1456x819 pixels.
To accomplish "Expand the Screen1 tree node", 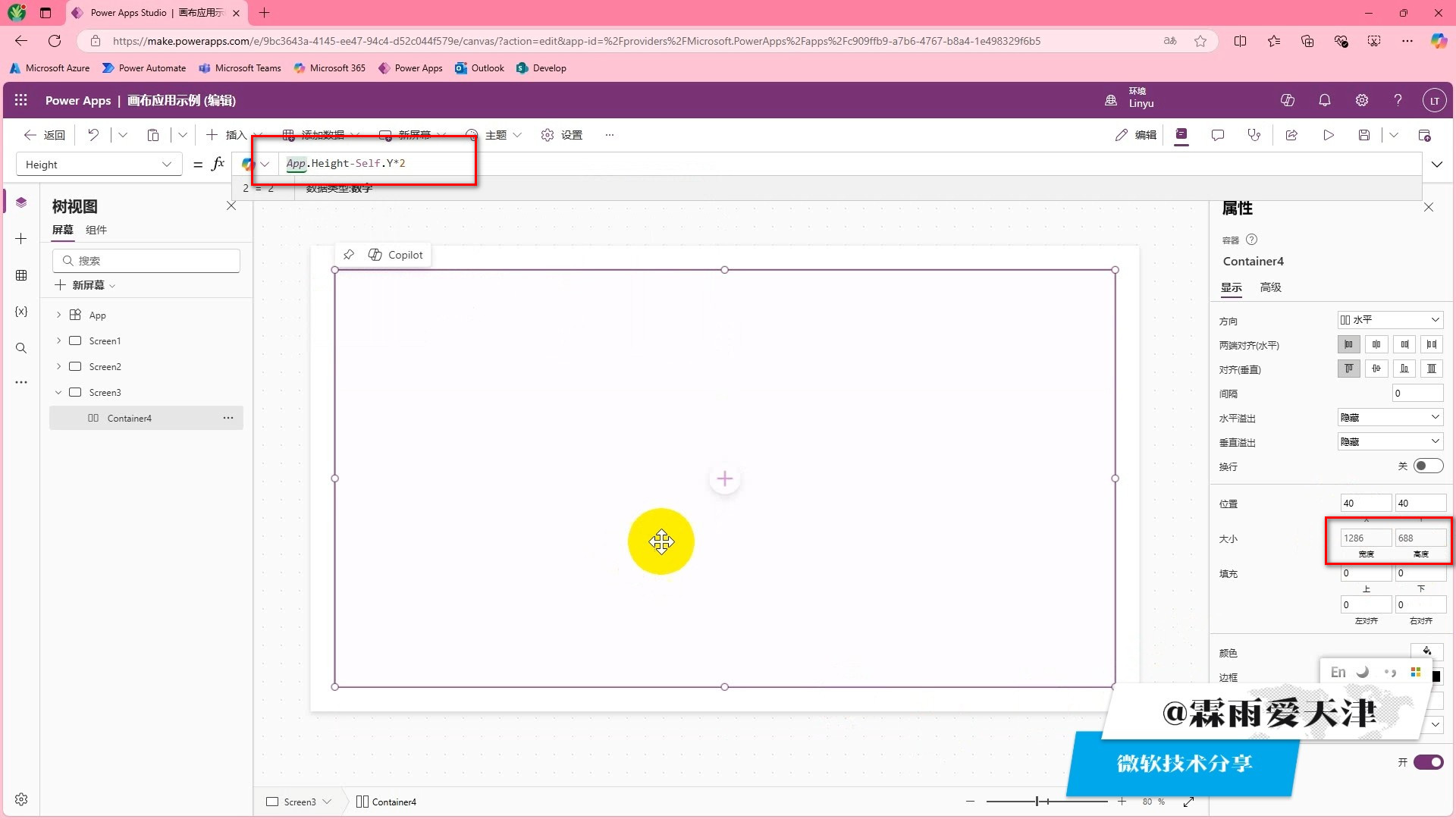I will tap(58, 341).
